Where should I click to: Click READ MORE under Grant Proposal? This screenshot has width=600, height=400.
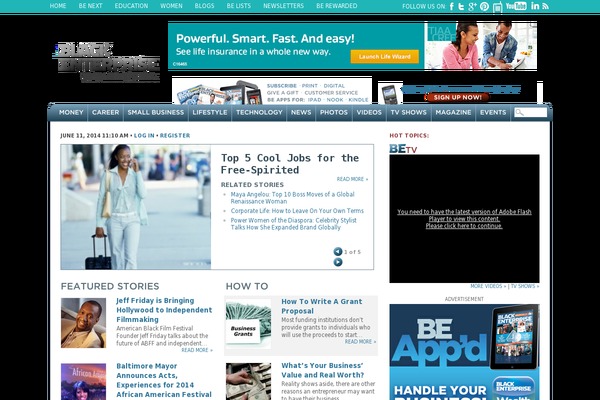tap(360, 342)
